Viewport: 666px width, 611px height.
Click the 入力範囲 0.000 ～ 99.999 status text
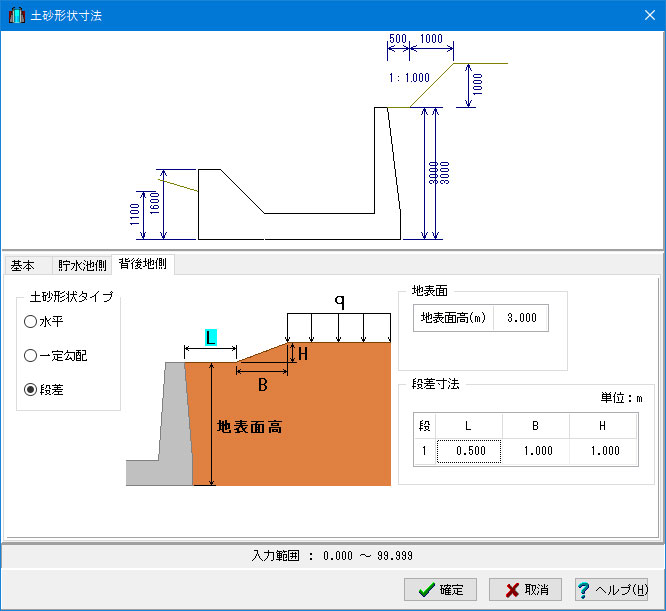[x=332, y=555]
